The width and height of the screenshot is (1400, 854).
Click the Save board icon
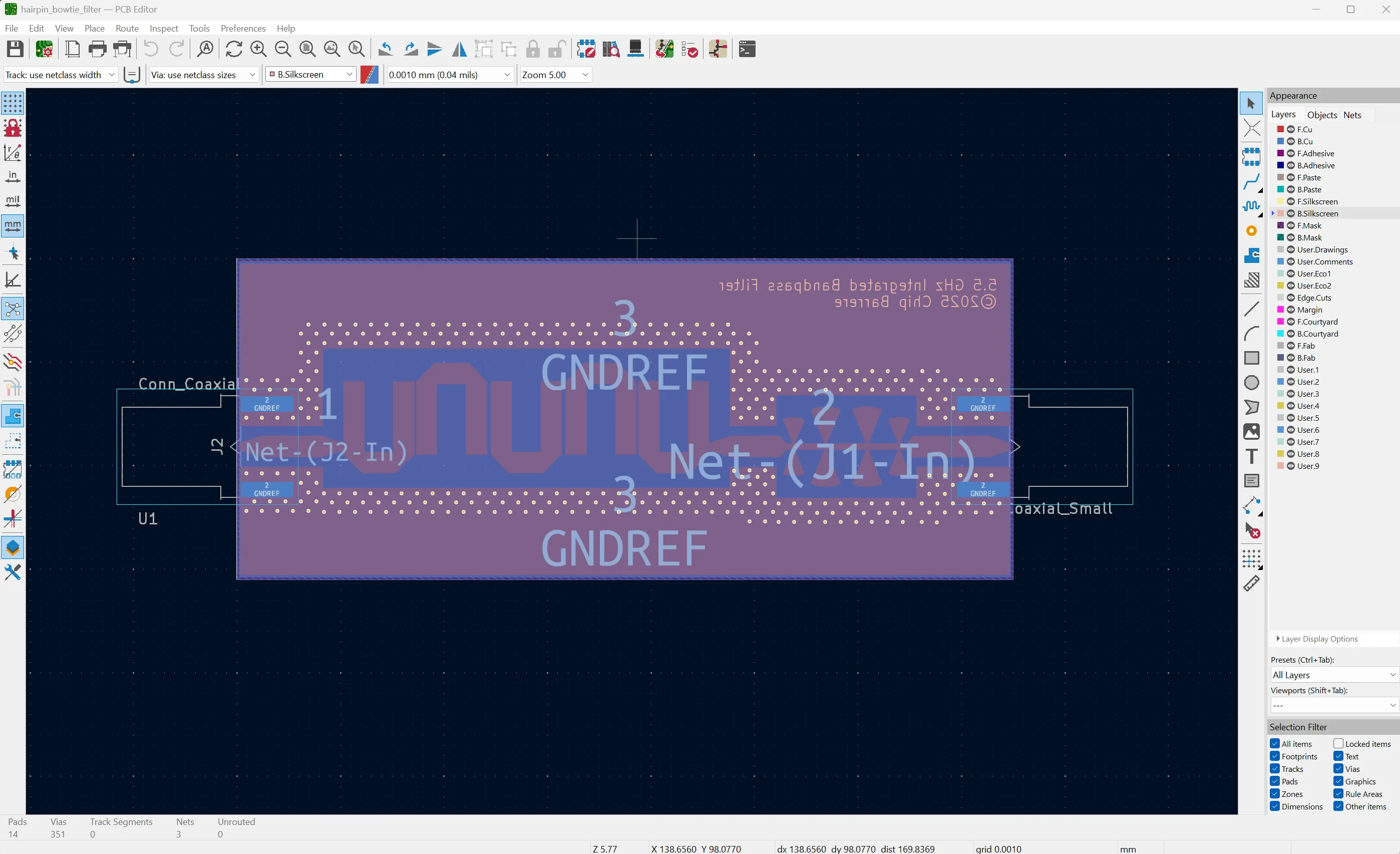point(15,50)
